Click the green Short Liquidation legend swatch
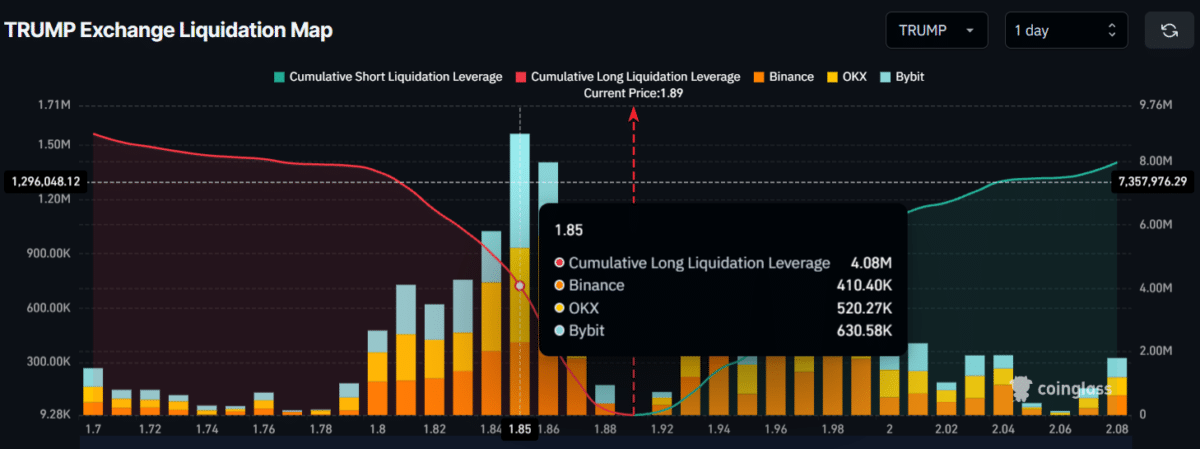 pyautogui.click(x=280, y=76)
